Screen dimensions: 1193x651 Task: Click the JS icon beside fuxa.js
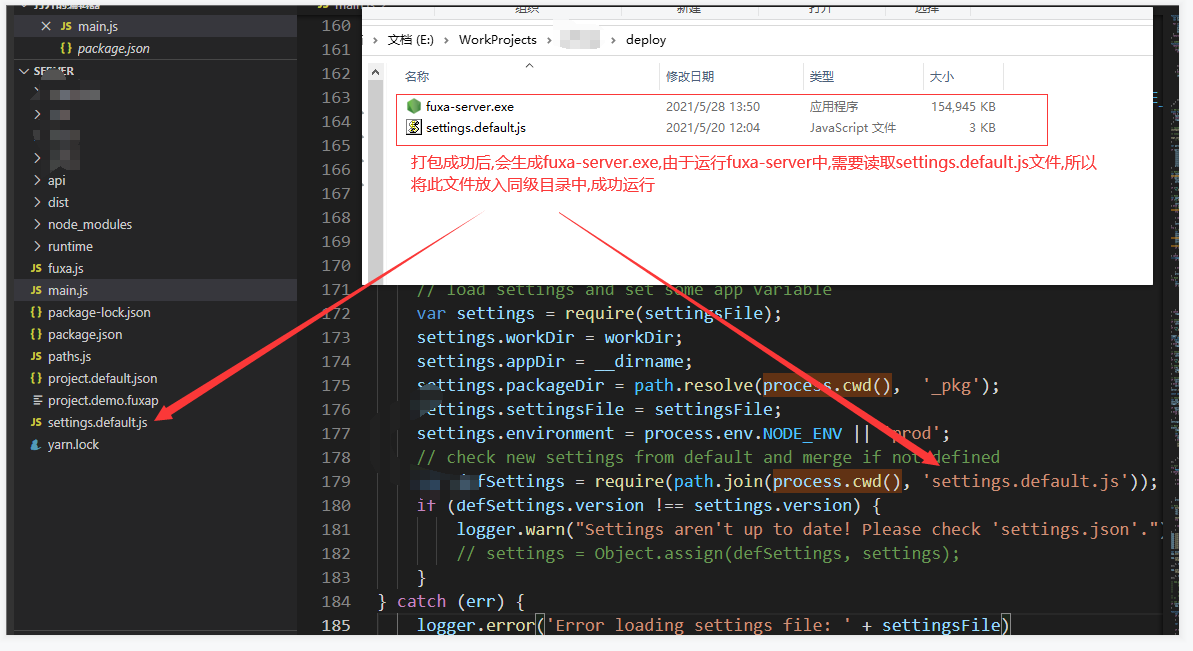[36, 268]
